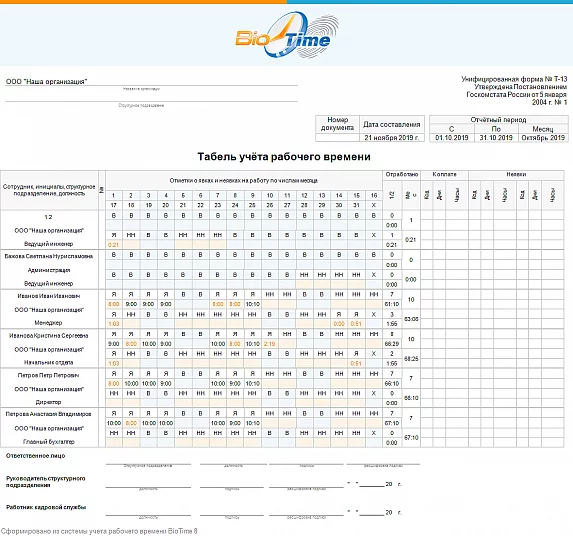Click Иванова's month total '68:25'
This screenshot has width=573, height=536.
[x=411, y=359]
